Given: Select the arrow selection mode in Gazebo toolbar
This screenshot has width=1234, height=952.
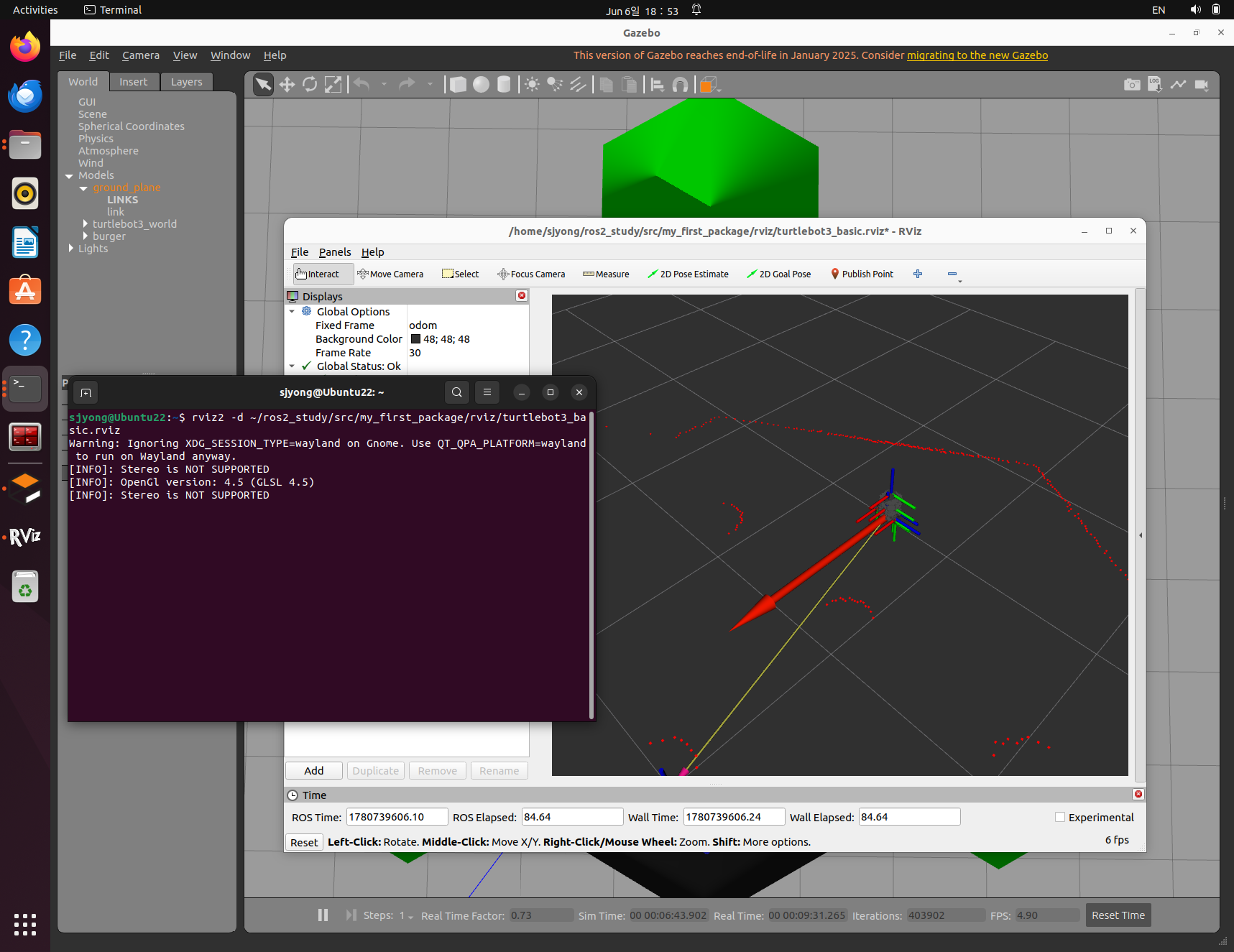Looking at the screenshot, I should [x=264, y=85].
